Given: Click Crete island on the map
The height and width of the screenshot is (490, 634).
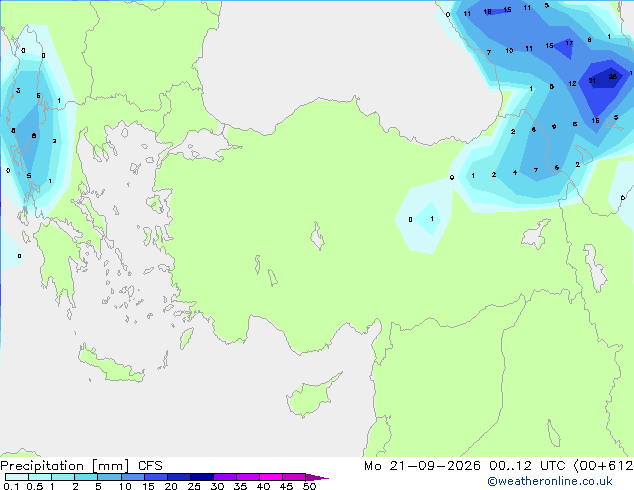Looking at the screenshot, I should coord(110,365).
